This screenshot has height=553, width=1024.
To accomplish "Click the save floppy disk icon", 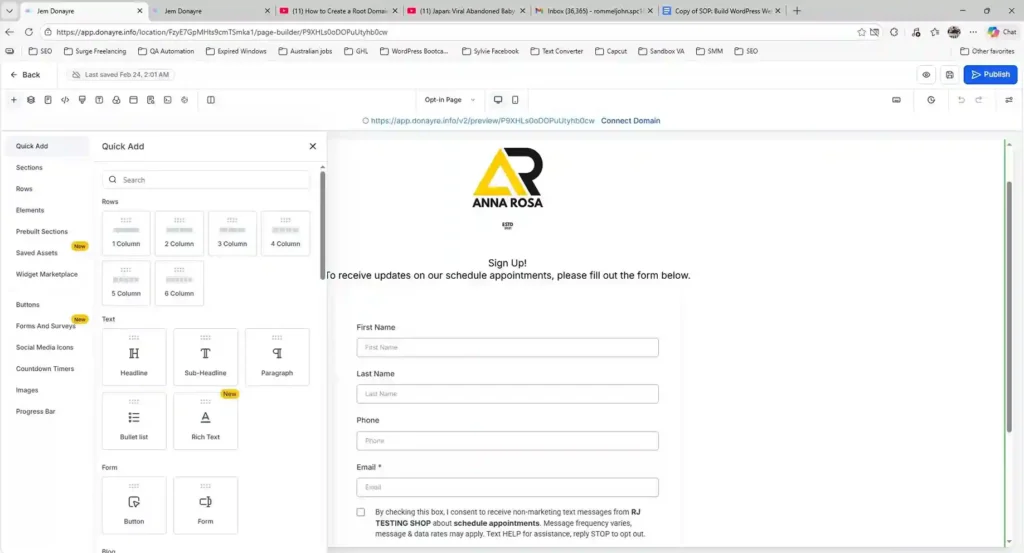I will 950,74.
